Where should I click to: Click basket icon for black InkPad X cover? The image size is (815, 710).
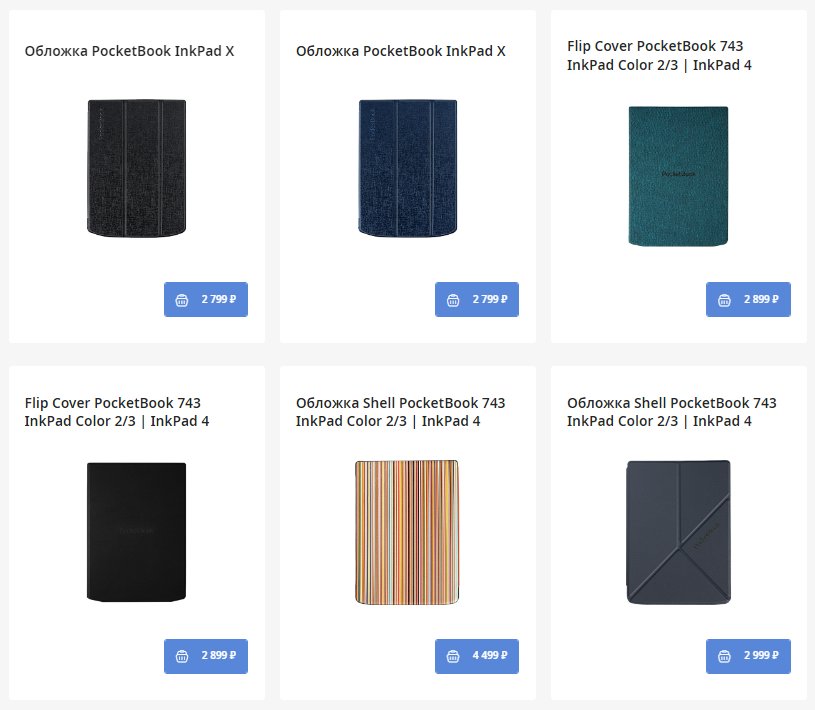[182, 299]
